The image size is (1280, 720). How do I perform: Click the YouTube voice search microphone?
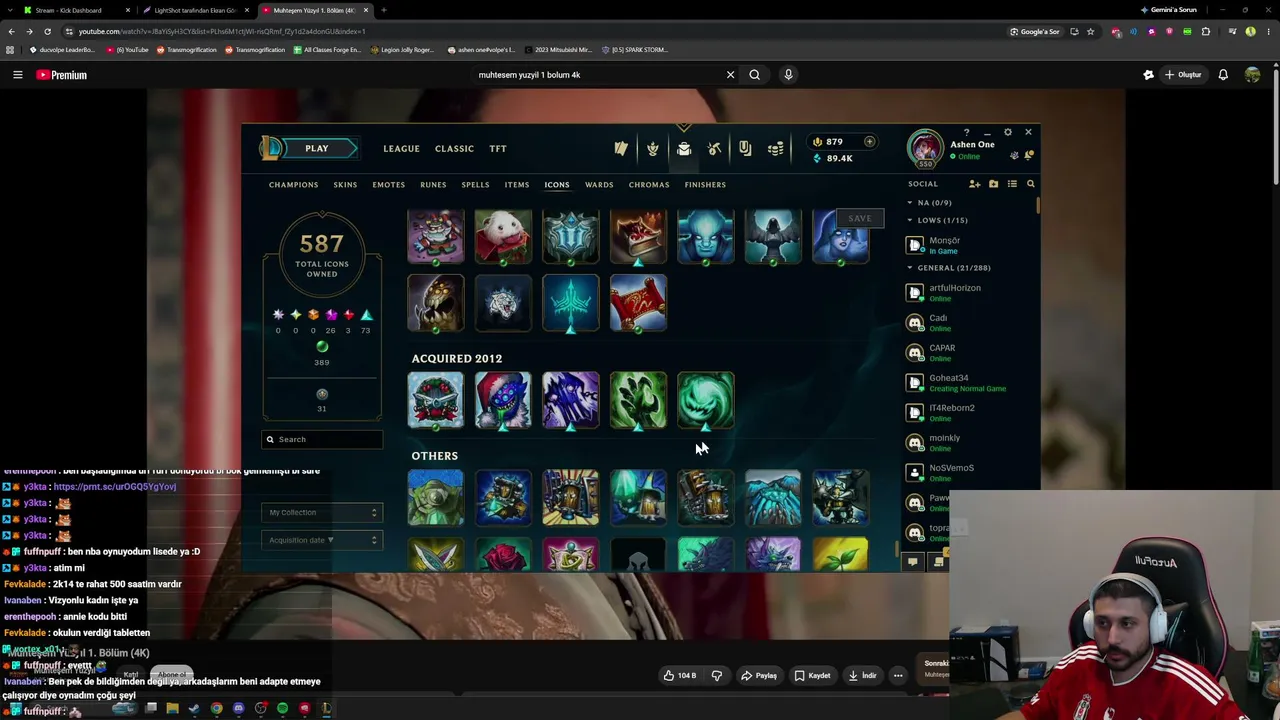788,74
